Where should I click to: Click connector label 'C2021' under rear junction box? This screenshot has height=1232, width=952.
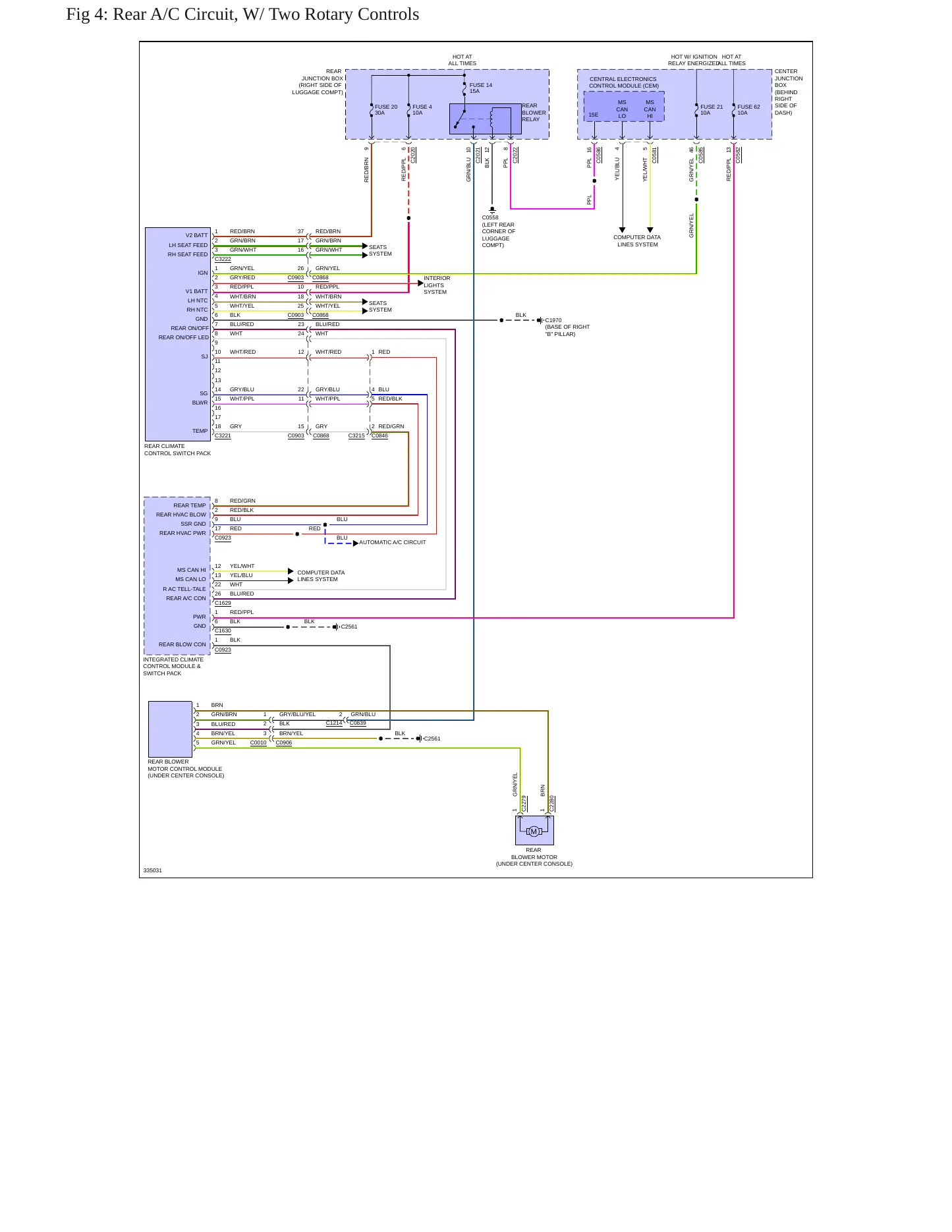pyautogui.click(x=478, y=155)
